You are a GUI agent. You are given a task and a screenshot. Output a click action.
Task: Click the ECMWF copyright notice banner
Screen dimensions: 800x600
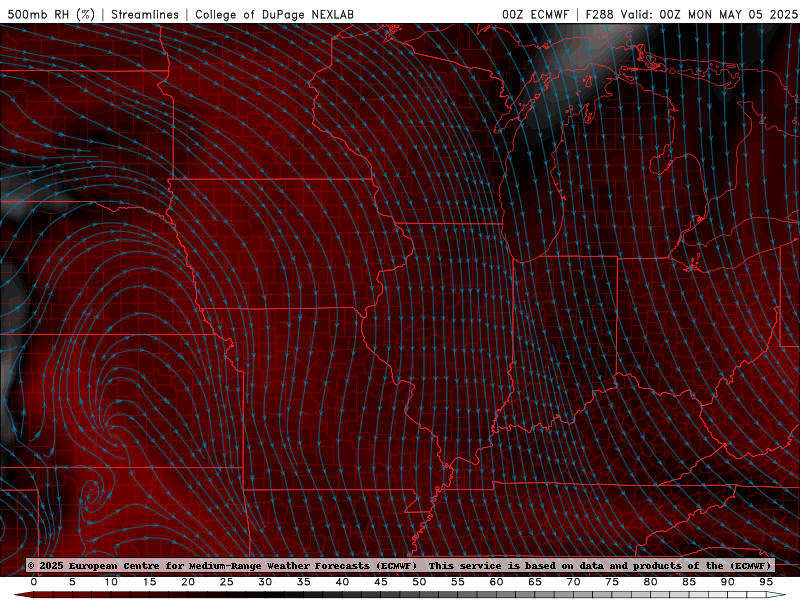(x=400, y=565)
